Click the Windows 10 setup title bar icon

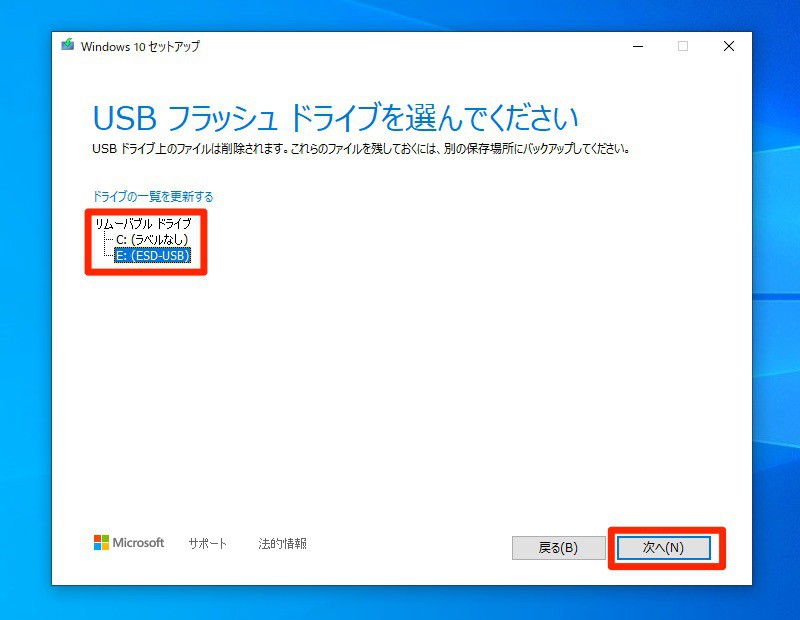pos(67,45)
